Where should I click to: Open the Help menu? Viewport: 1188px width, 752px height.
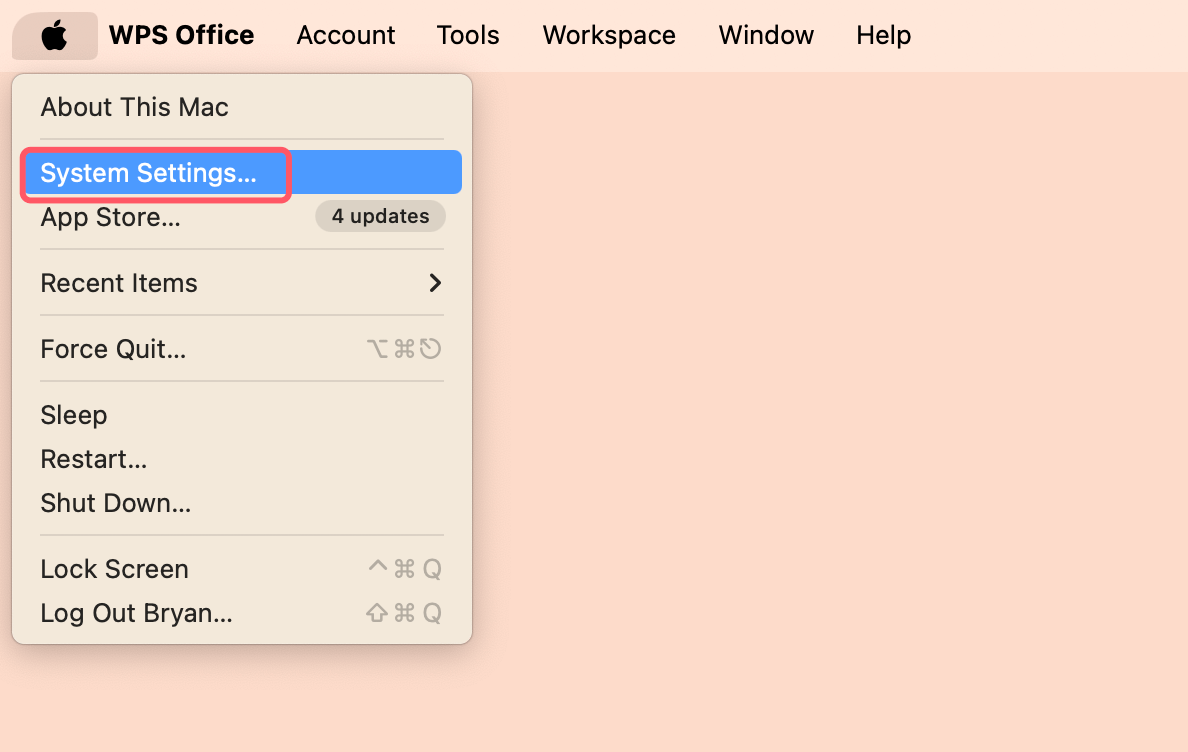pos(883,36)
